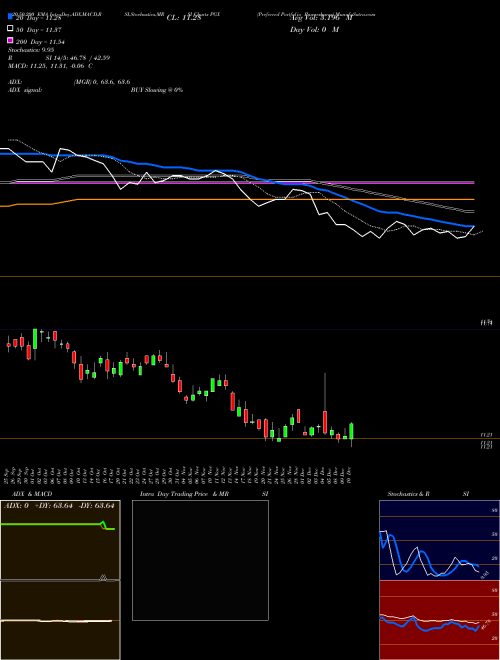Click the blue stochastics chart panel

(x=439, y=540)
